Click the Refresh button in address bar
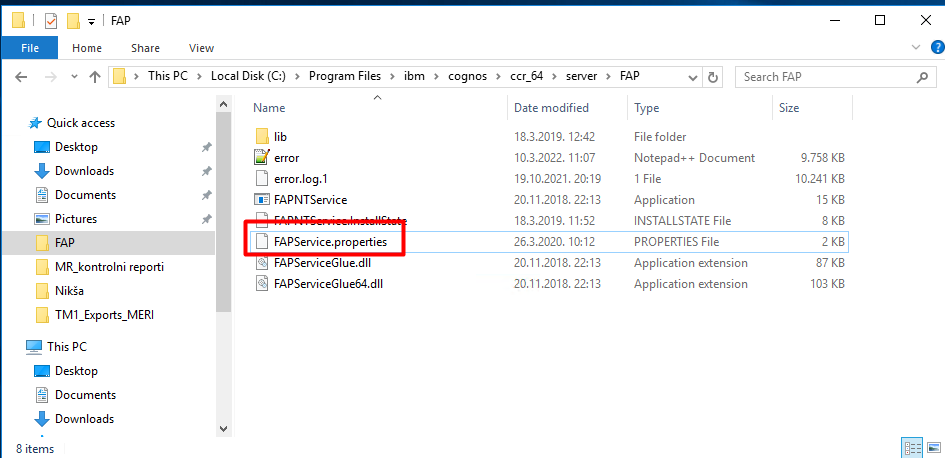 713,77
